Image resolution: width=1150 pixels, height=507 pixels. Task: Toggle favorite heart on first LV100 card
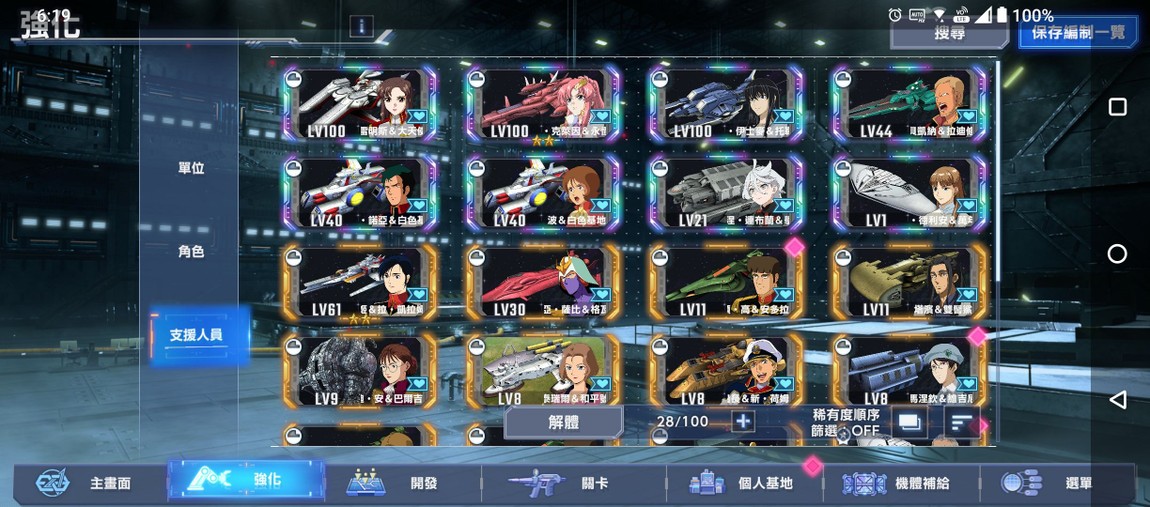pyautogui.click(x=418, y=117)
